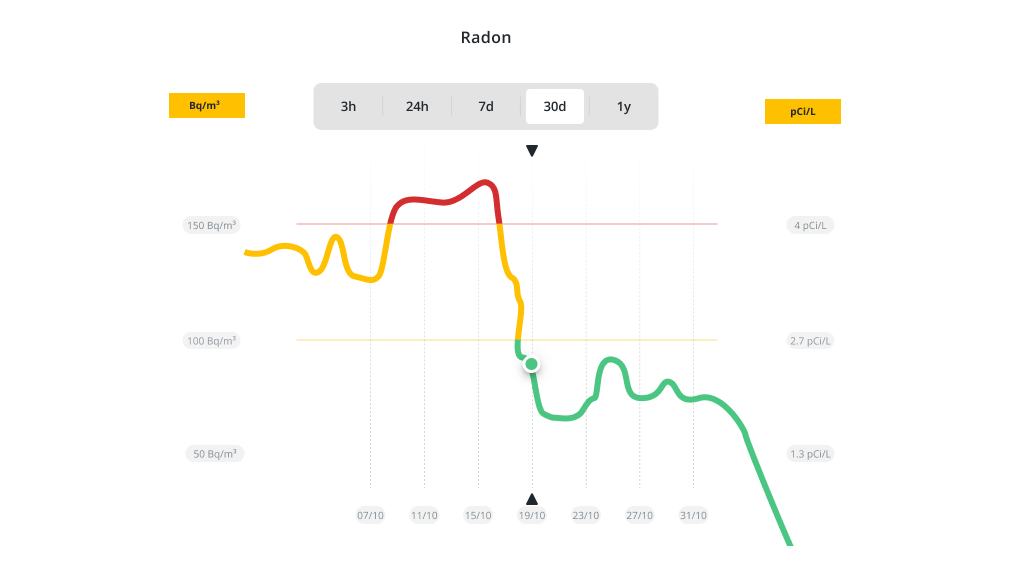Click the bottom upward triangle marker

pyautogui.click(x=532, y=499)
